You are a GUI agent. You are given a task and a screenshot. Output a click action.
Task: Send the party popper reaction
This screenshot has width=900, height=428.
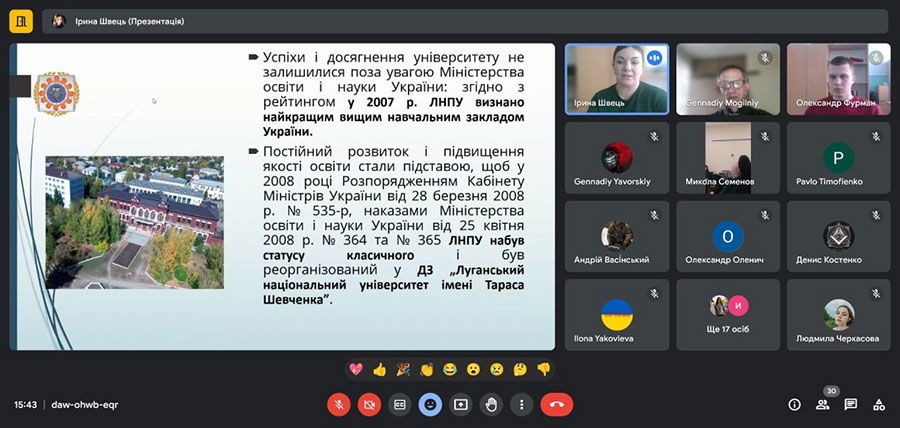(403, 369)
